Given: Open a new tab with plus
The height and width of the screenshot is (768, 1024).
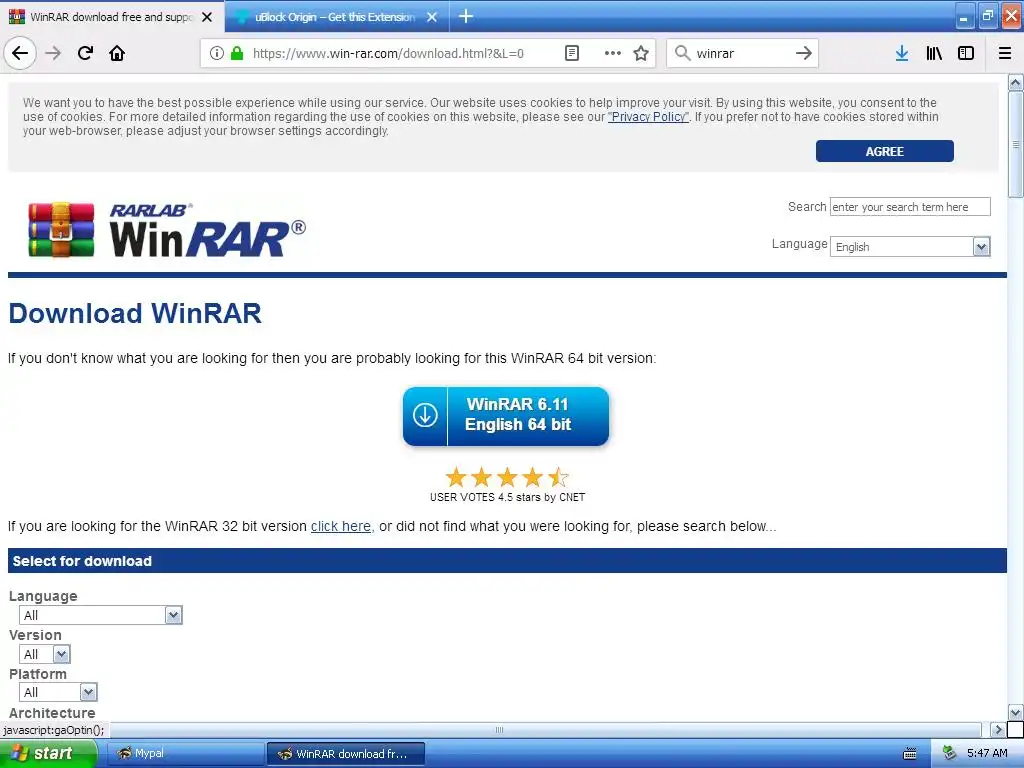Looking at the screenshot, I should [466, 16].
